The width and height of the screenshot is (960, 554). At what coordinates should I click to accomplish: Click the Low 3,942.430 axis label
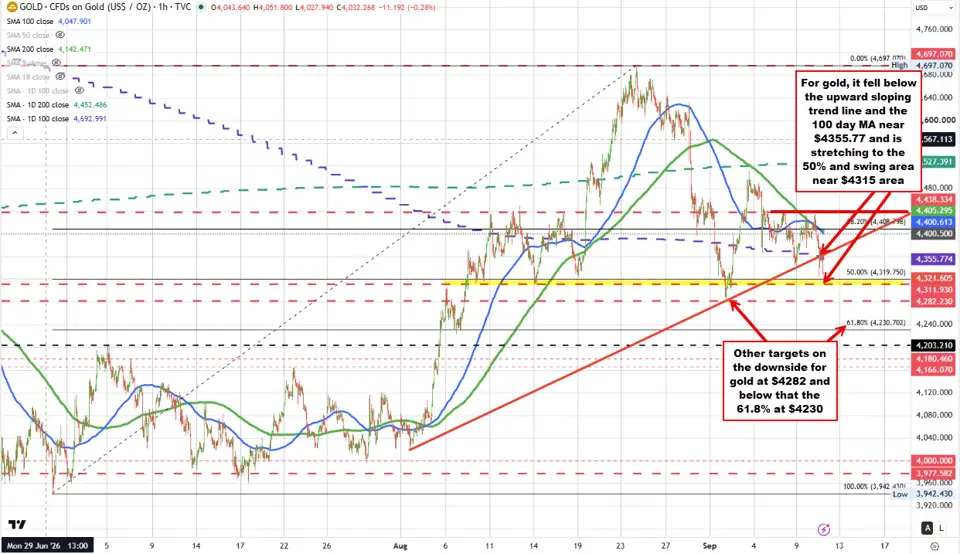pyautogui.click(x=922, y=495)
